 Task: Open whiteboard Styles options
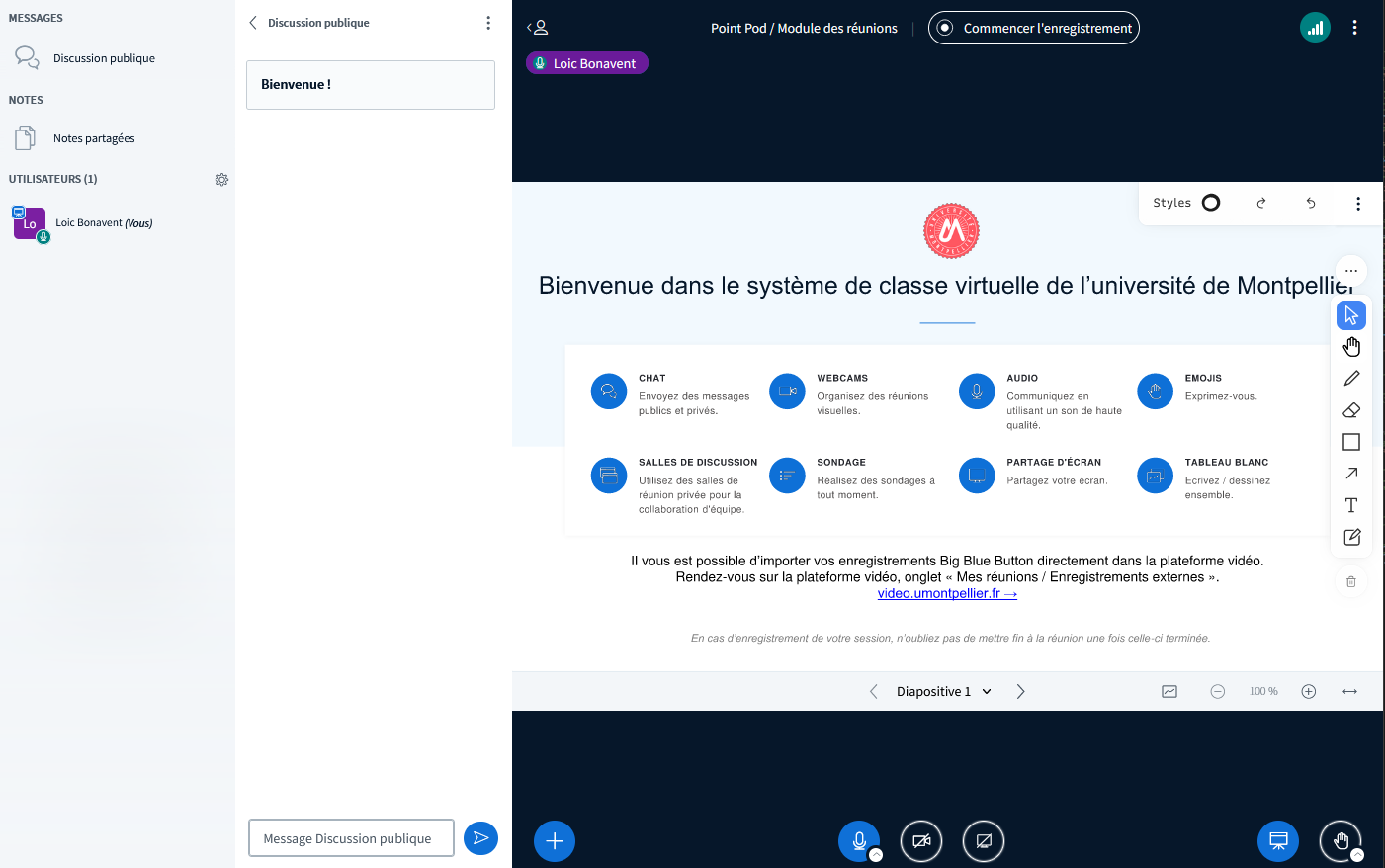(x=1186, y=203)
